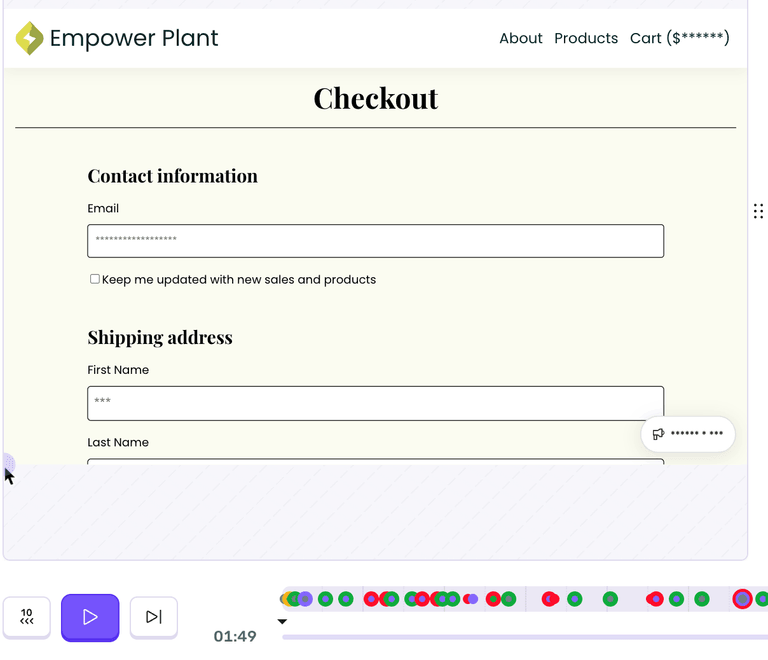The width and height of the screenshot is (768, 660).
Task: Focus the First Name input field
Action: 375,403
